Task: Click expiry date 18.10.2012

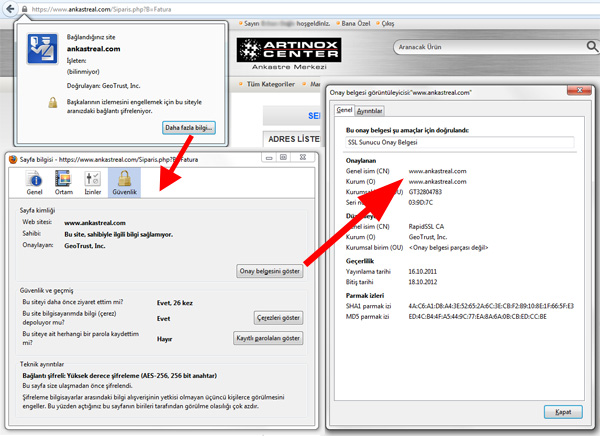Action: click(422, 282)
